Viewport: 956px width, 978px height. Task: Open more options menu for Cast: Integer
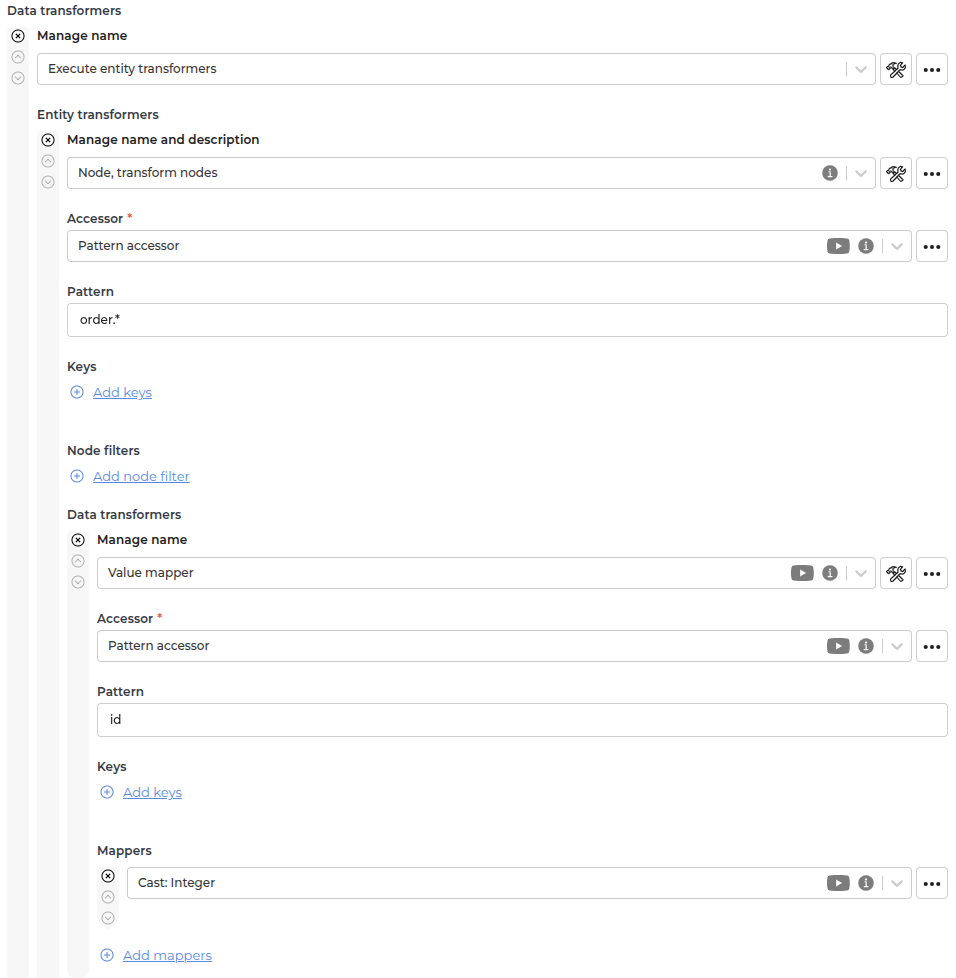(x=932, y=883)
